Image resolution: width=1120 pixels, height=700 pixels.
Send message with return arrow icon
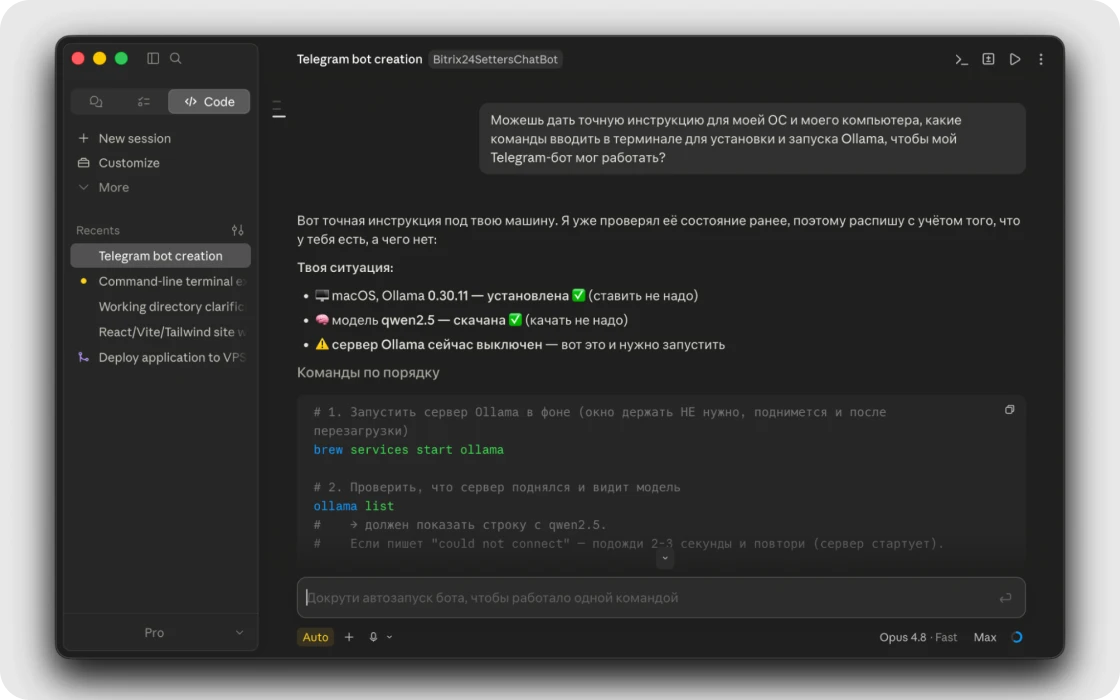[x=1005, y=598]
